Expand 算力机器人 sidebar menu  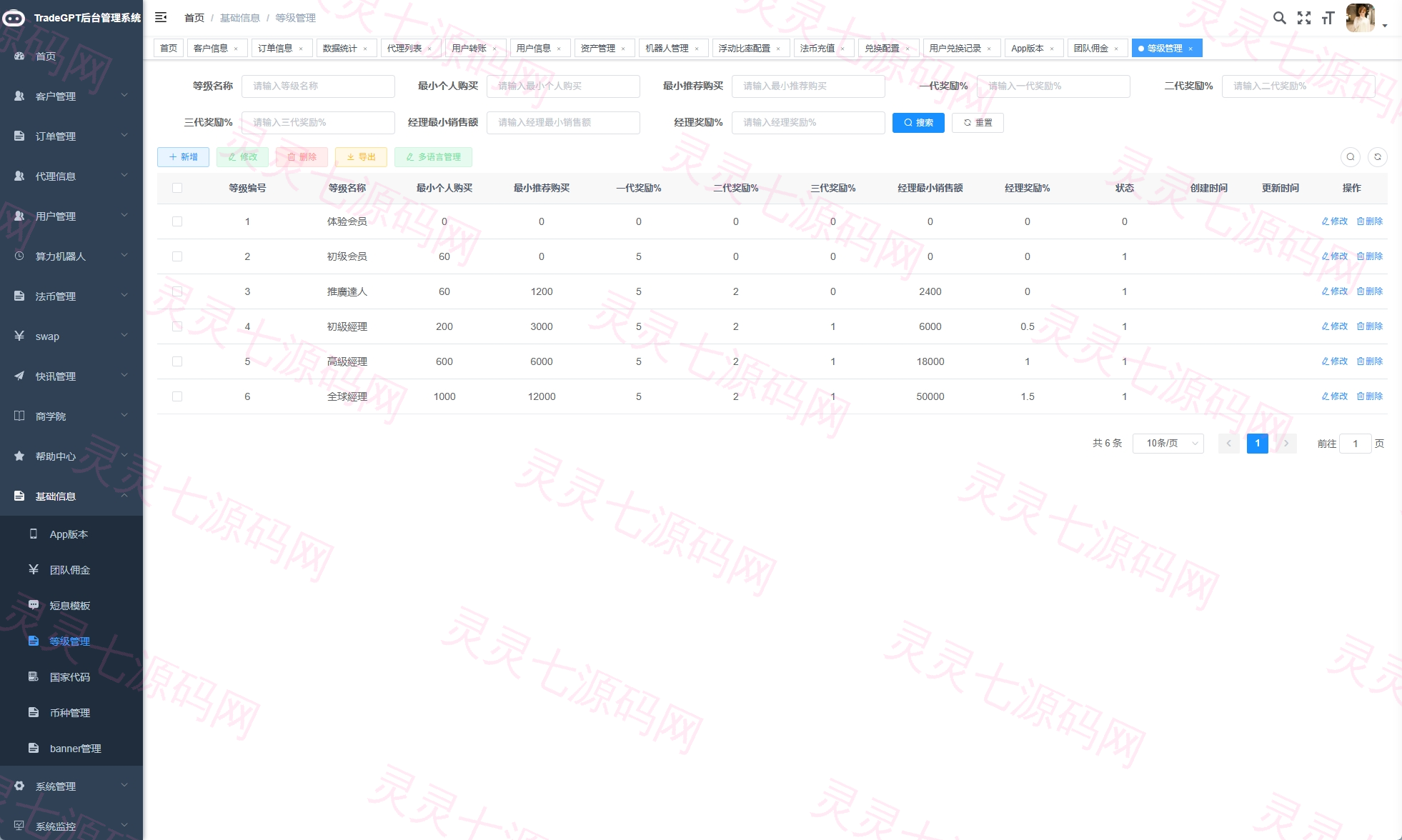71,256
